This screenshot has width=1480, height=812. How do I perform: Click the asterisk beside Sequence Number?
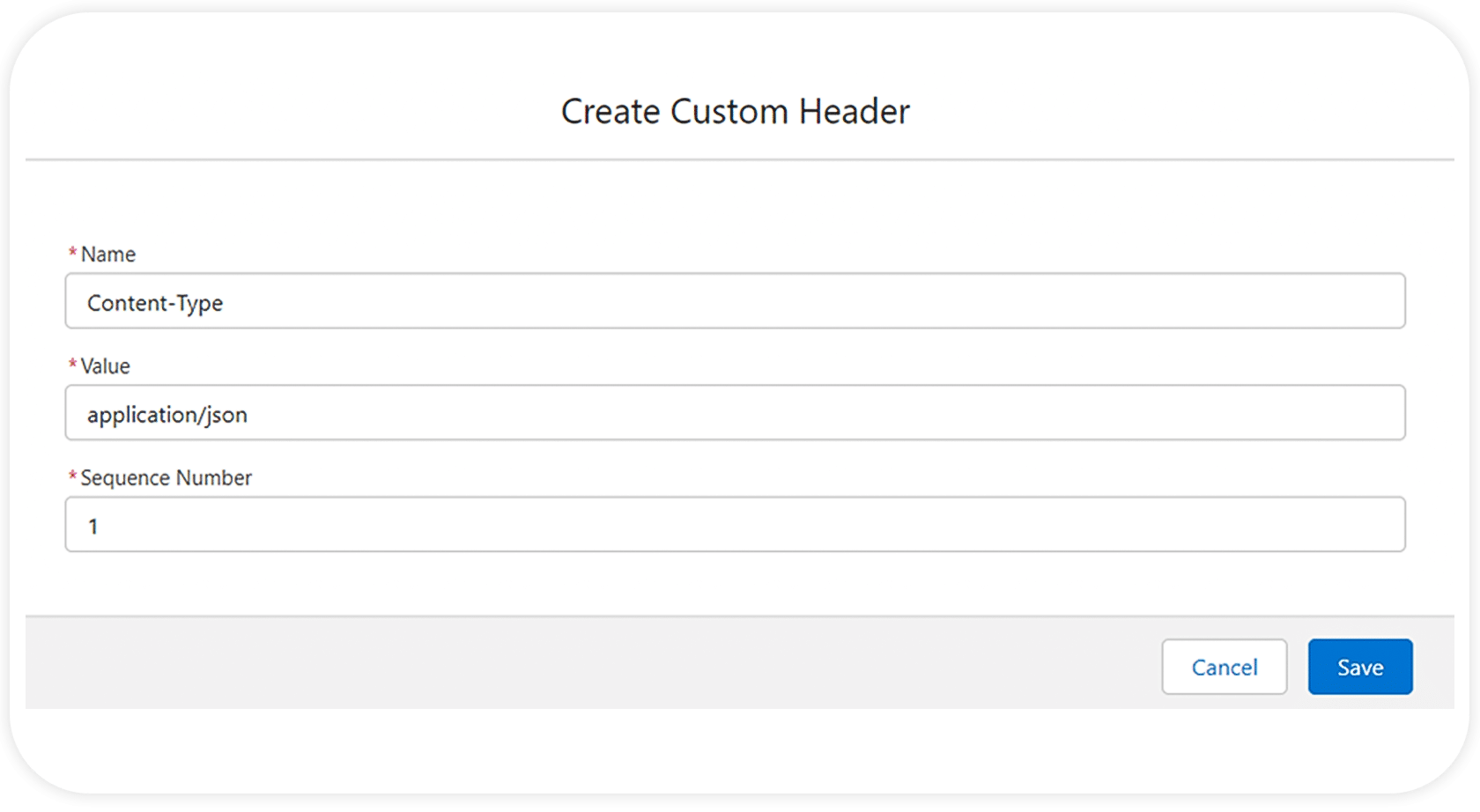click(72, 476)
